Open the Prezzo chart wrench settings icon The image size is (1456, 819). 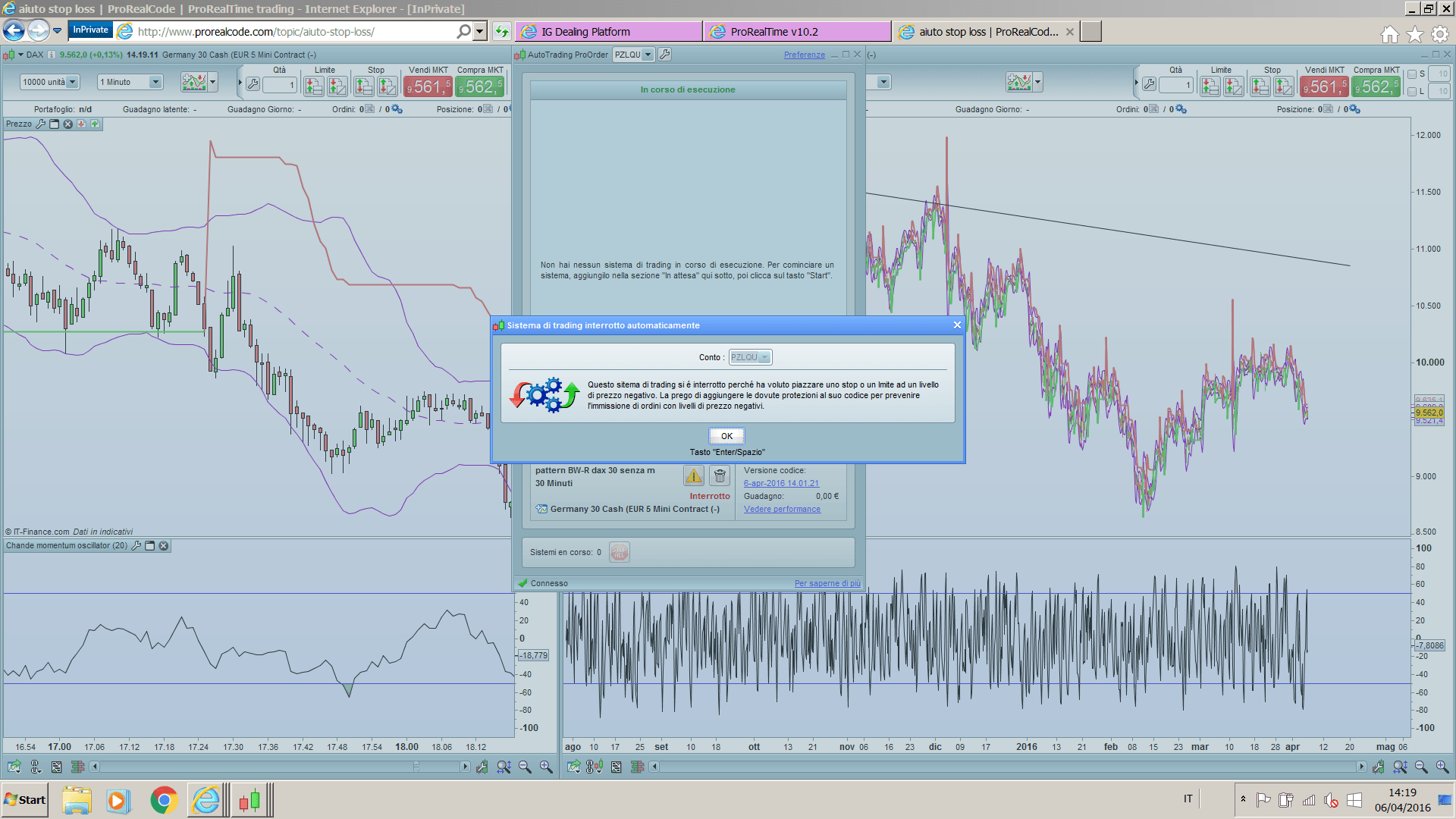(x=41, y=124)
